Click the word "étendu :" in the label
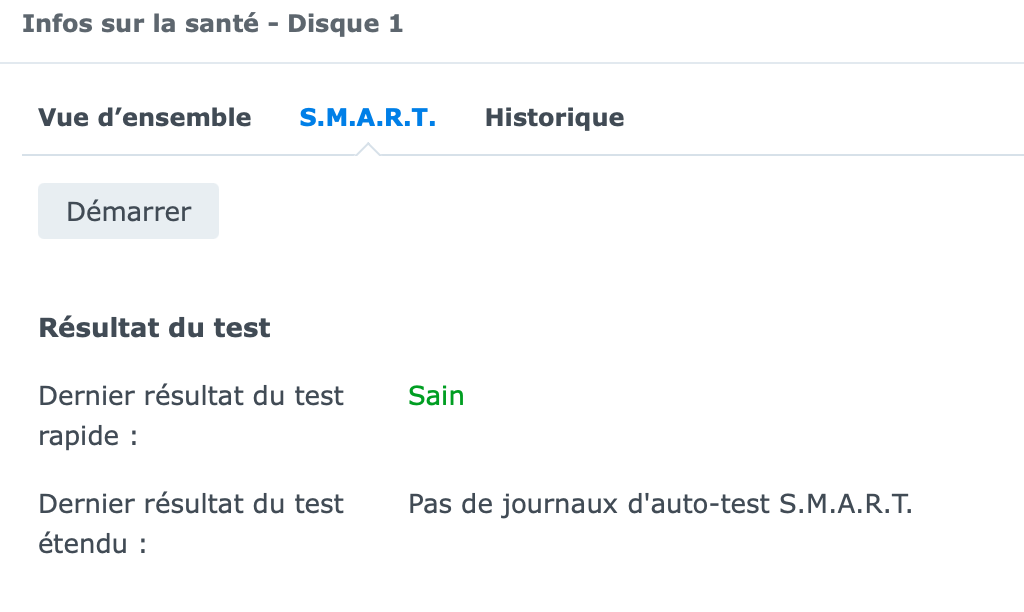This screenshot has width=1024, height=612. (92, 546)
